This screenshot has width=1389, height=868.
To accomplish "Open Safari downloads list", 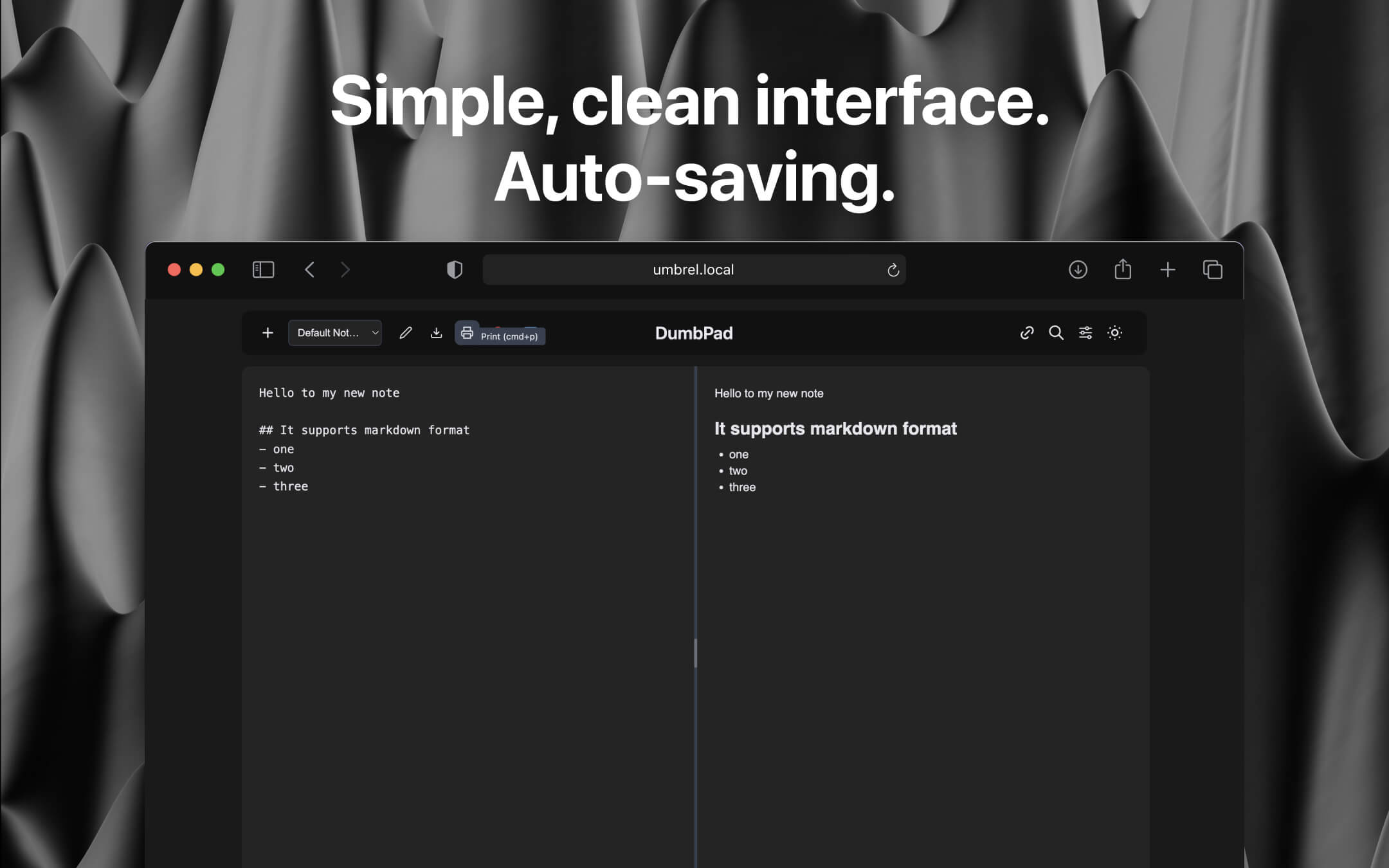I will [1078, 269].
